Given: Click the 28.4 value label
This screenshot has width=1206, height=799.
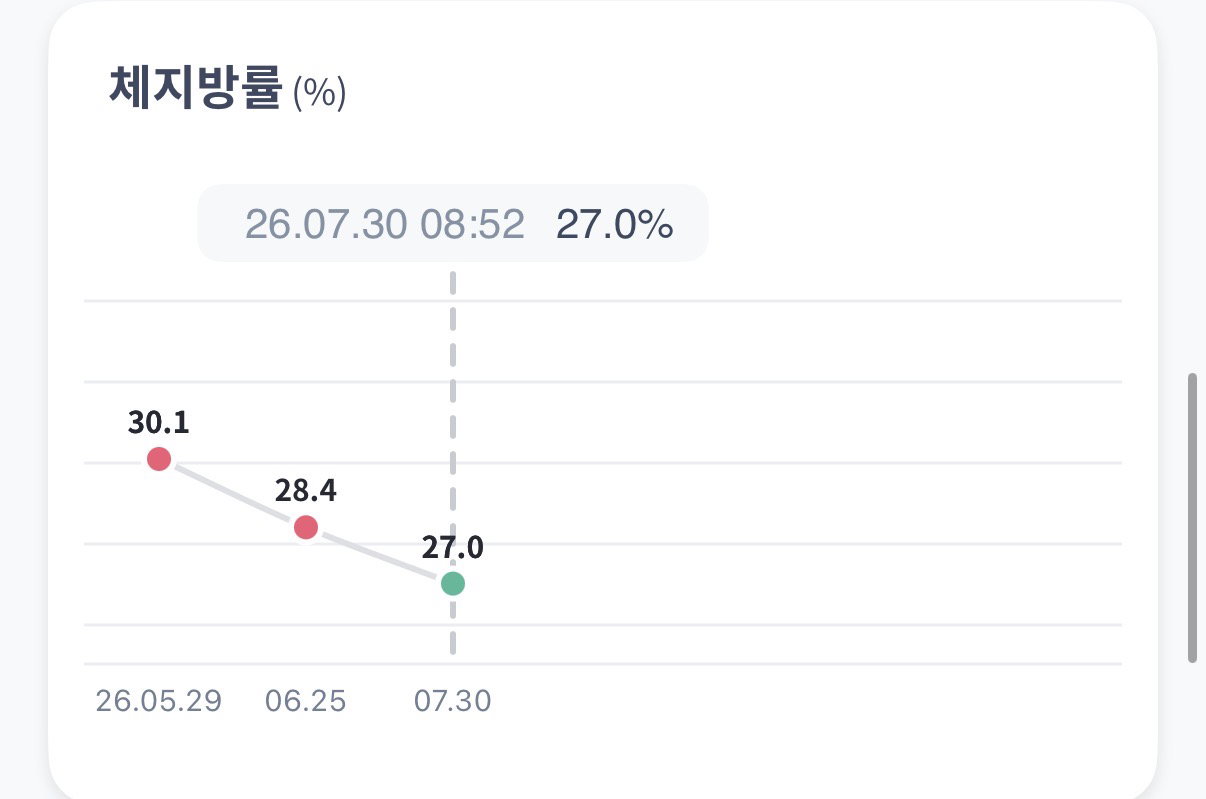Looking at the screenshot, I should point(306,491).
